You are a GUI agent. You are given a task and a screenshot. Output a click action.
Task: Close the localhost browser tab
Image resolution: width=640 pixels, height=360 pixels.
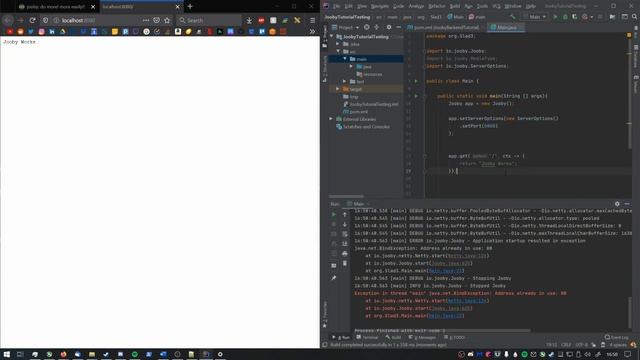click(x=178, y=7)
